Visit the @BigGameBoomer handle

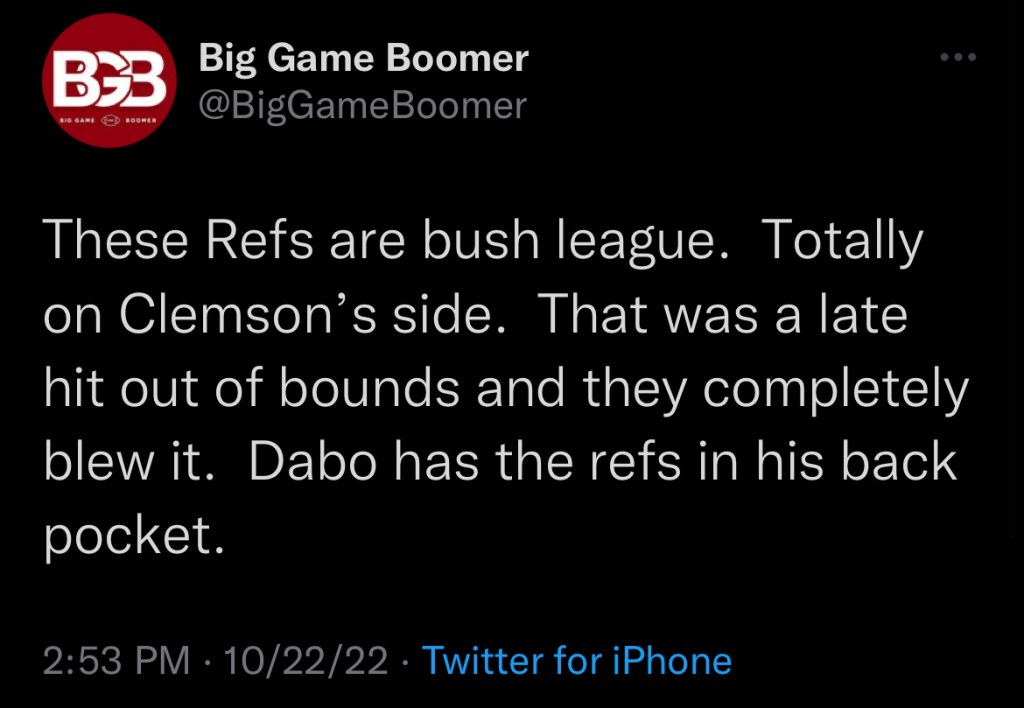[363, 104]
